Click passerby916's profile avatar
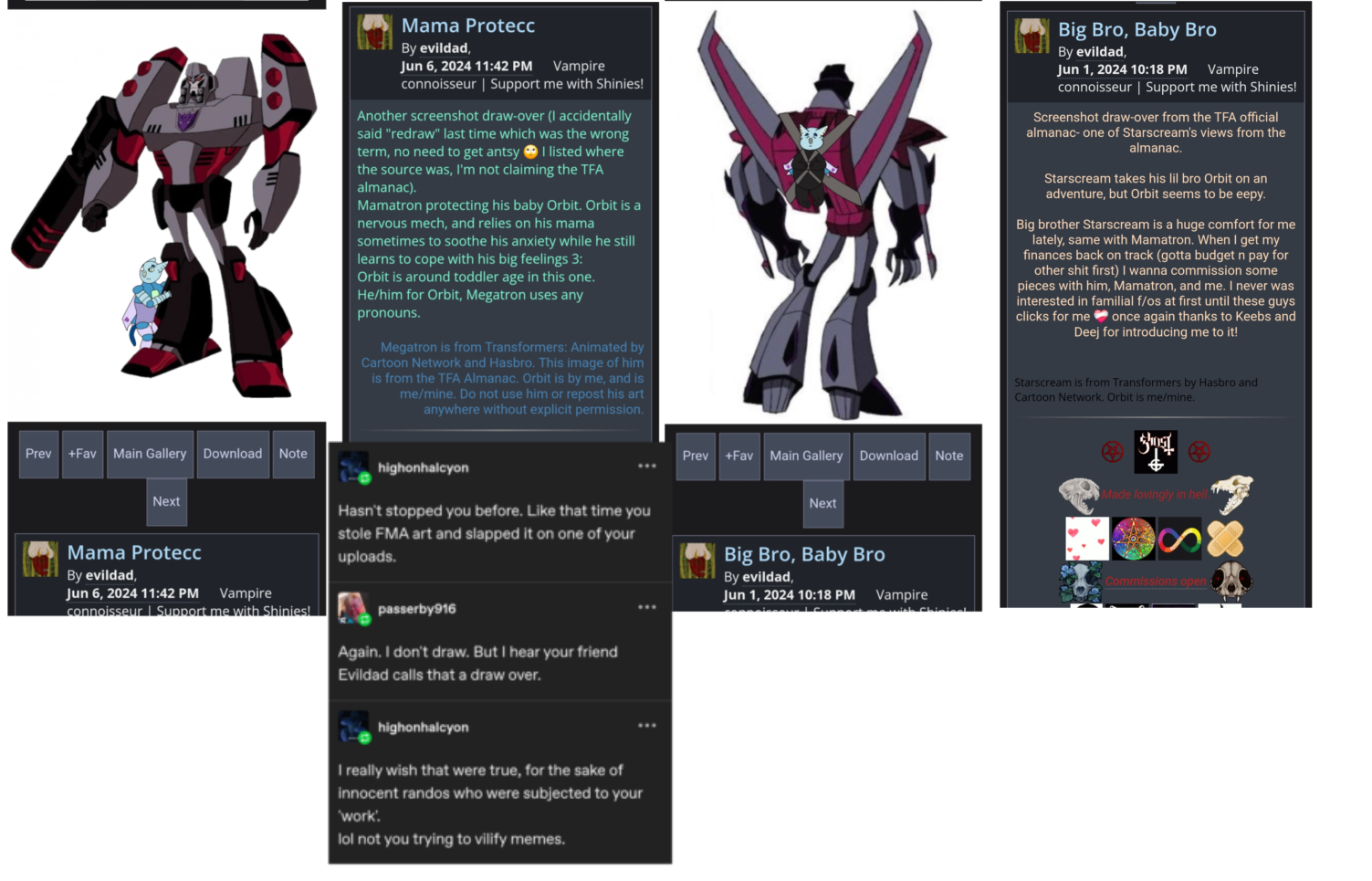 (x=353, y=608)
